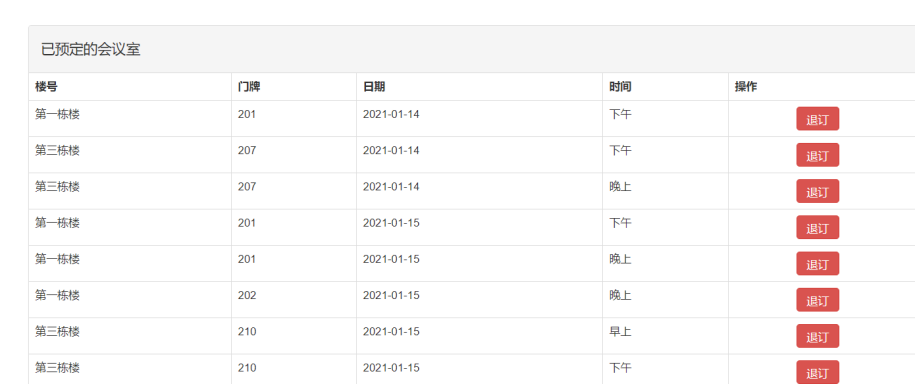Click the 早上 time cell
Screen dimensions: 915x384
point(620,331)
